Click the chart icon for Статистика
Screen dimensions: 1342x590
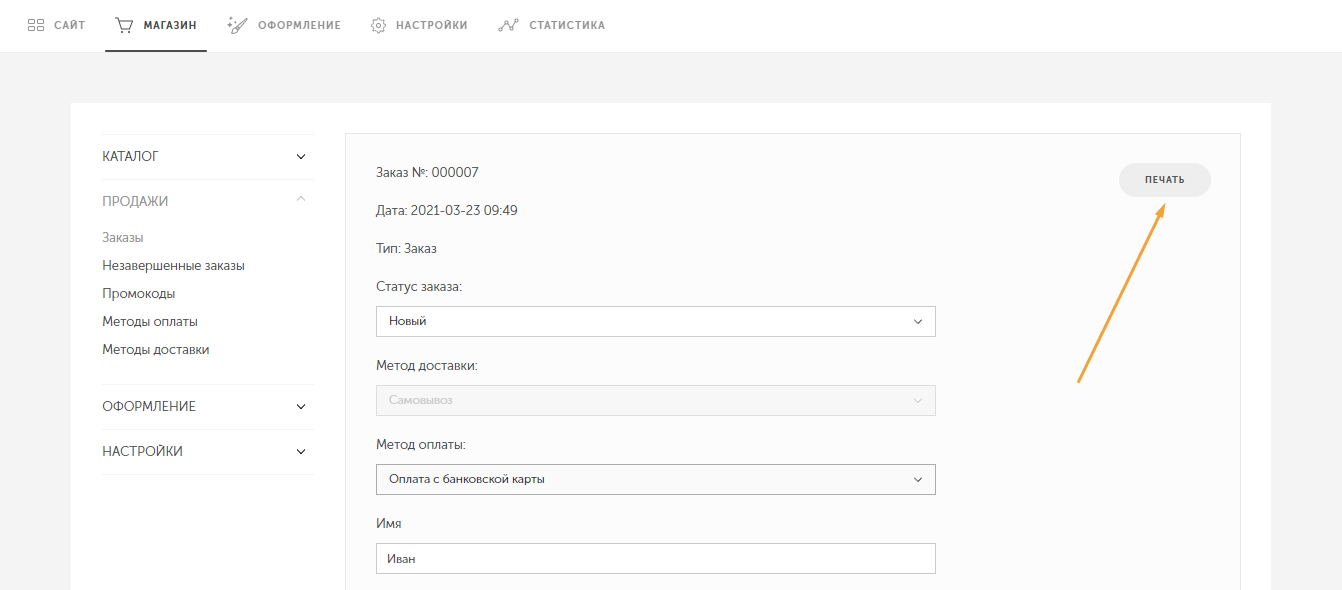[x=508, y=25]
